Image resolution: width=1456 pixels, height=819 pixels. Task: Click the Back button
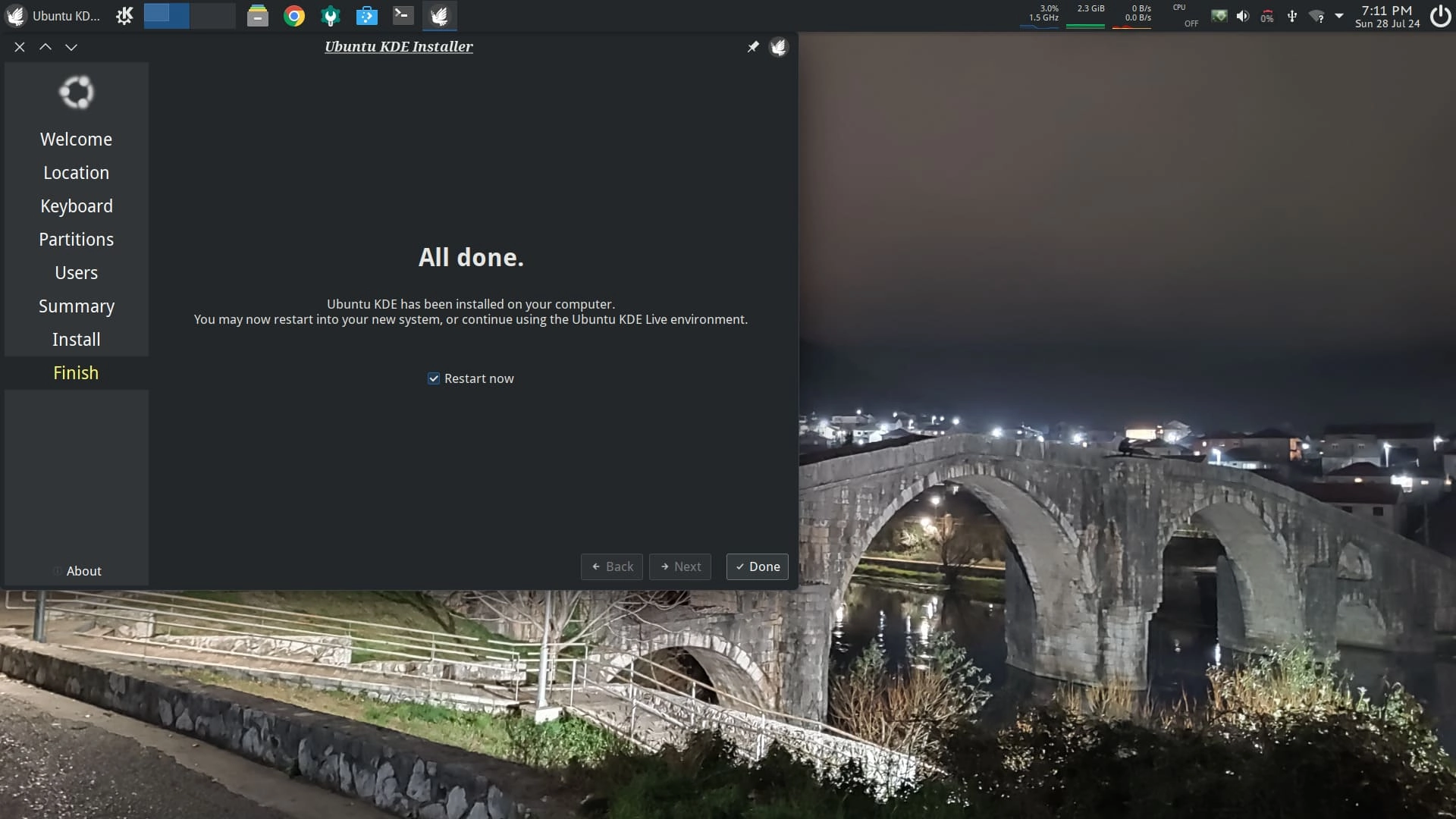(612, 566)
